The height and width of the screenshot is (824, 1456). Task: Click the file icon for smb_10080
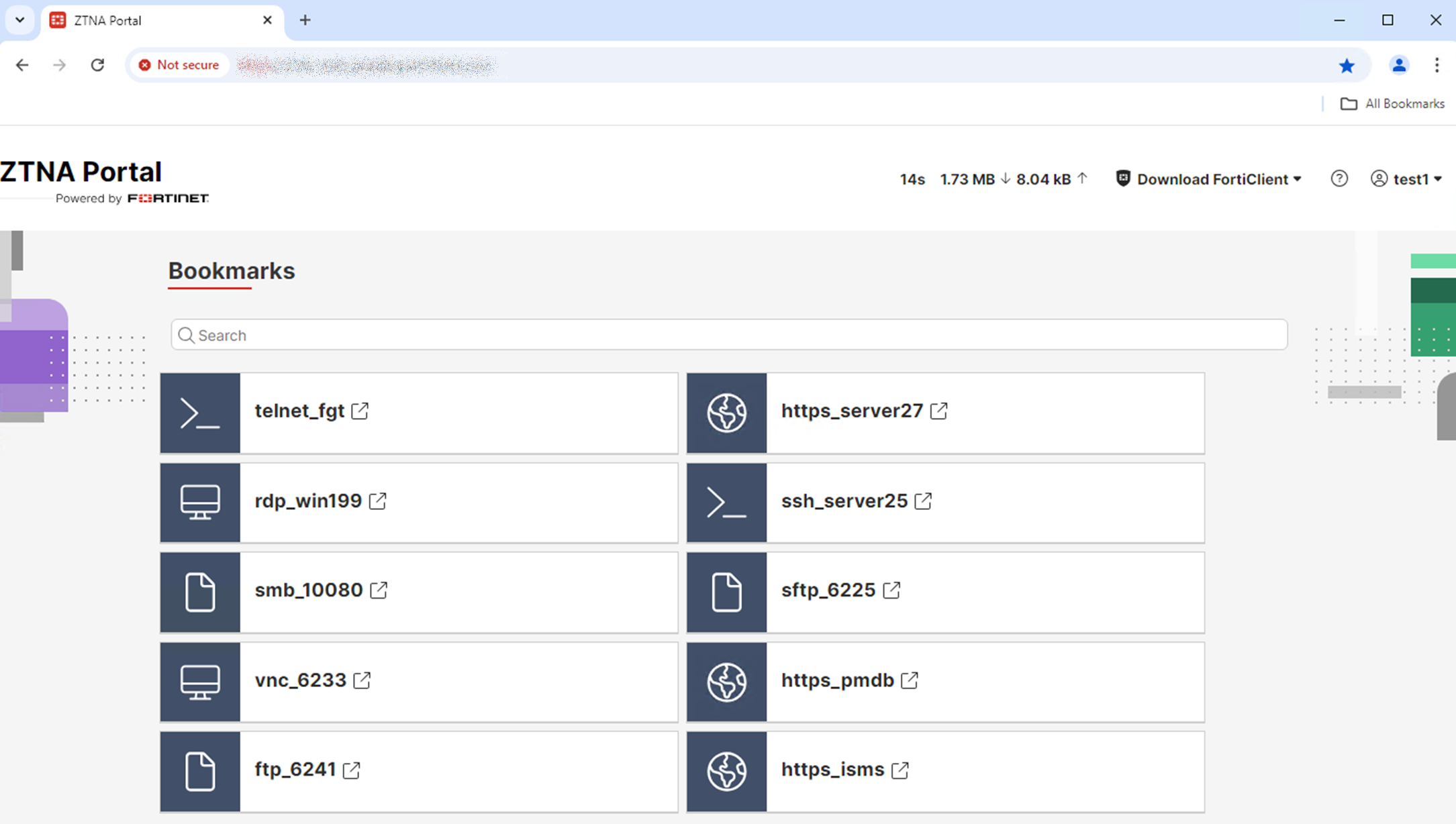pos(199,591)
